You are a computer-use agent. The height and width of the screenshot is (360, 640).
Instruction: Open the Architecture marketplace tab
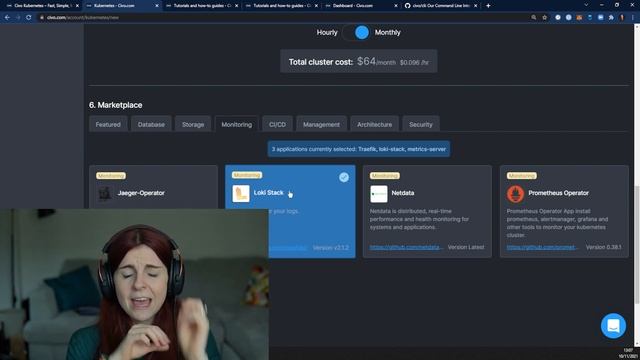(375, 124)
